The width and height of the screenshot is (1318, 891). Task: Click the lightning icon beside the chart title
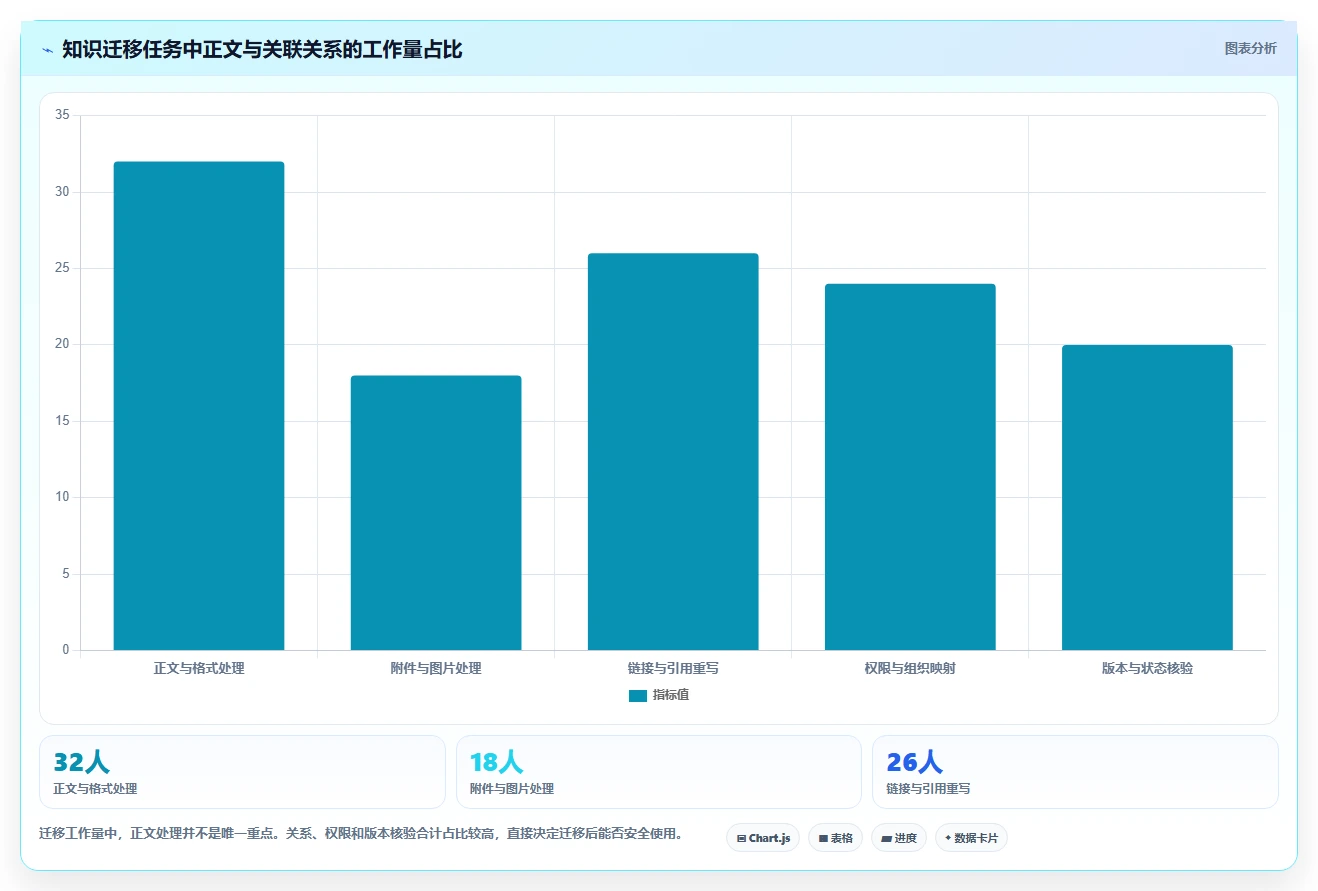pyautogui.click(x=48, y=49)
